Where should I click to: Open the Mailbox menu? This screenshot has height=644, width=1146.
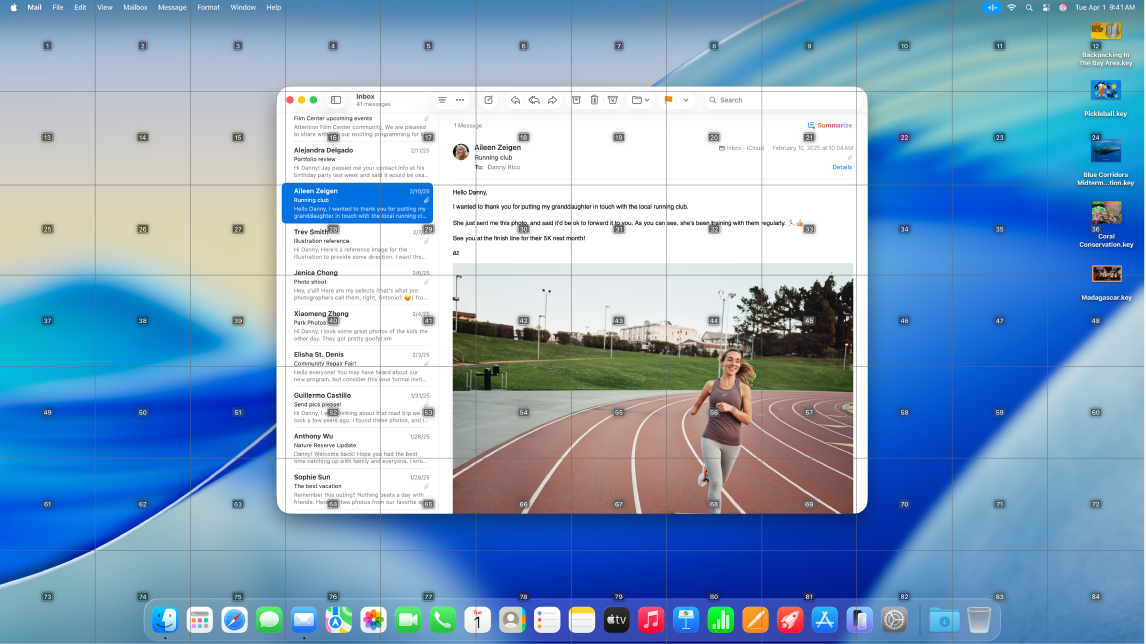point(134,7)
